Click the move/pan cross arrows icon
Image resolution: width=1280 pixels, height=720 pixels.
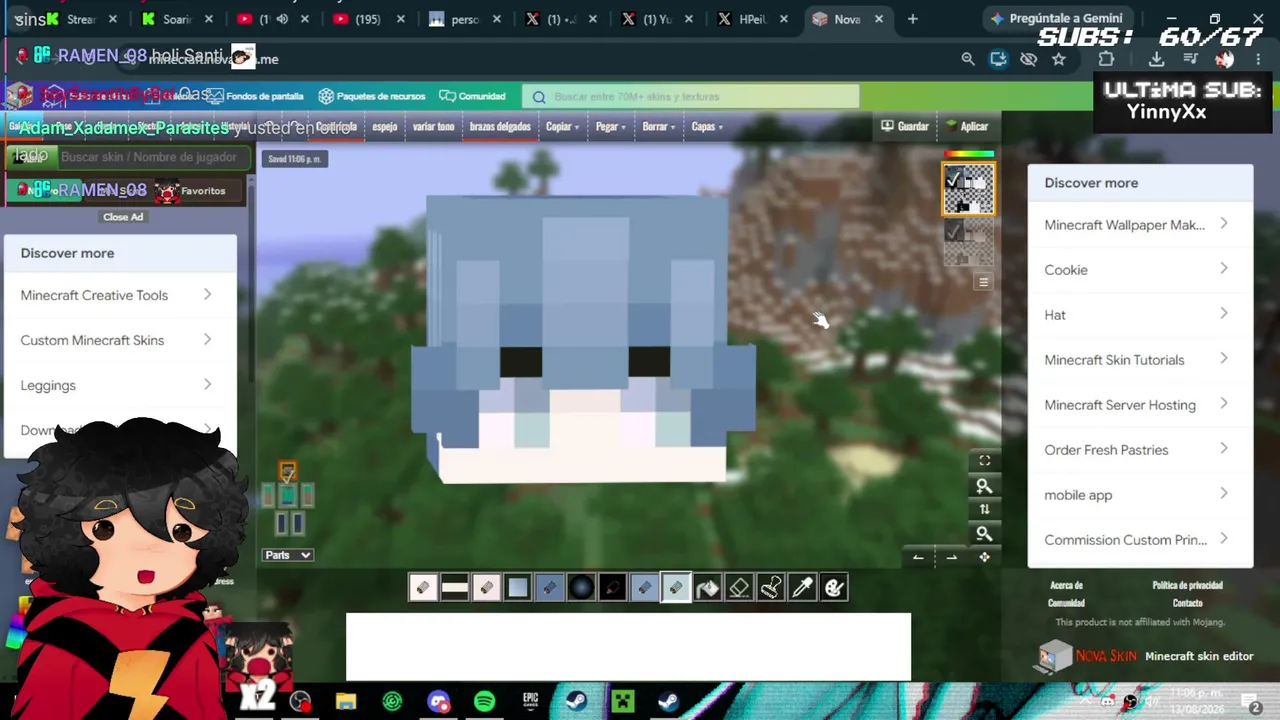point(984,557)
